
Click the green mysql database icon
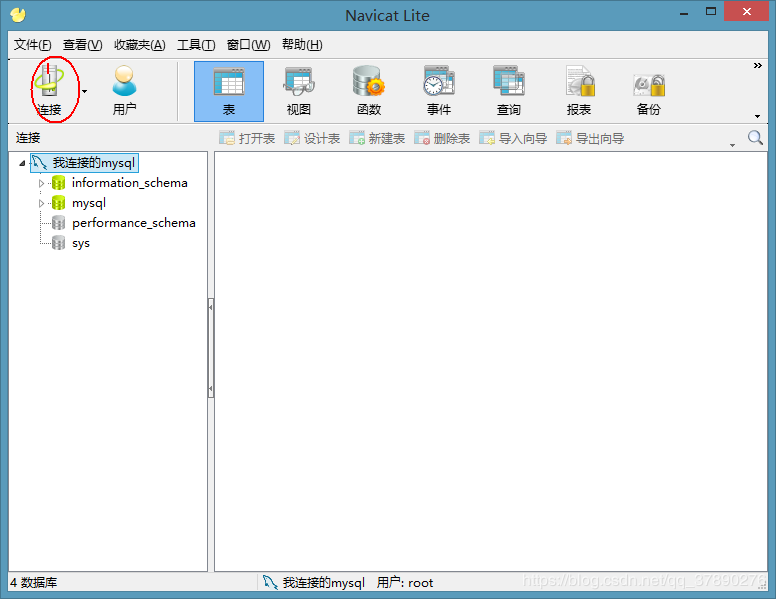point(58,203)
